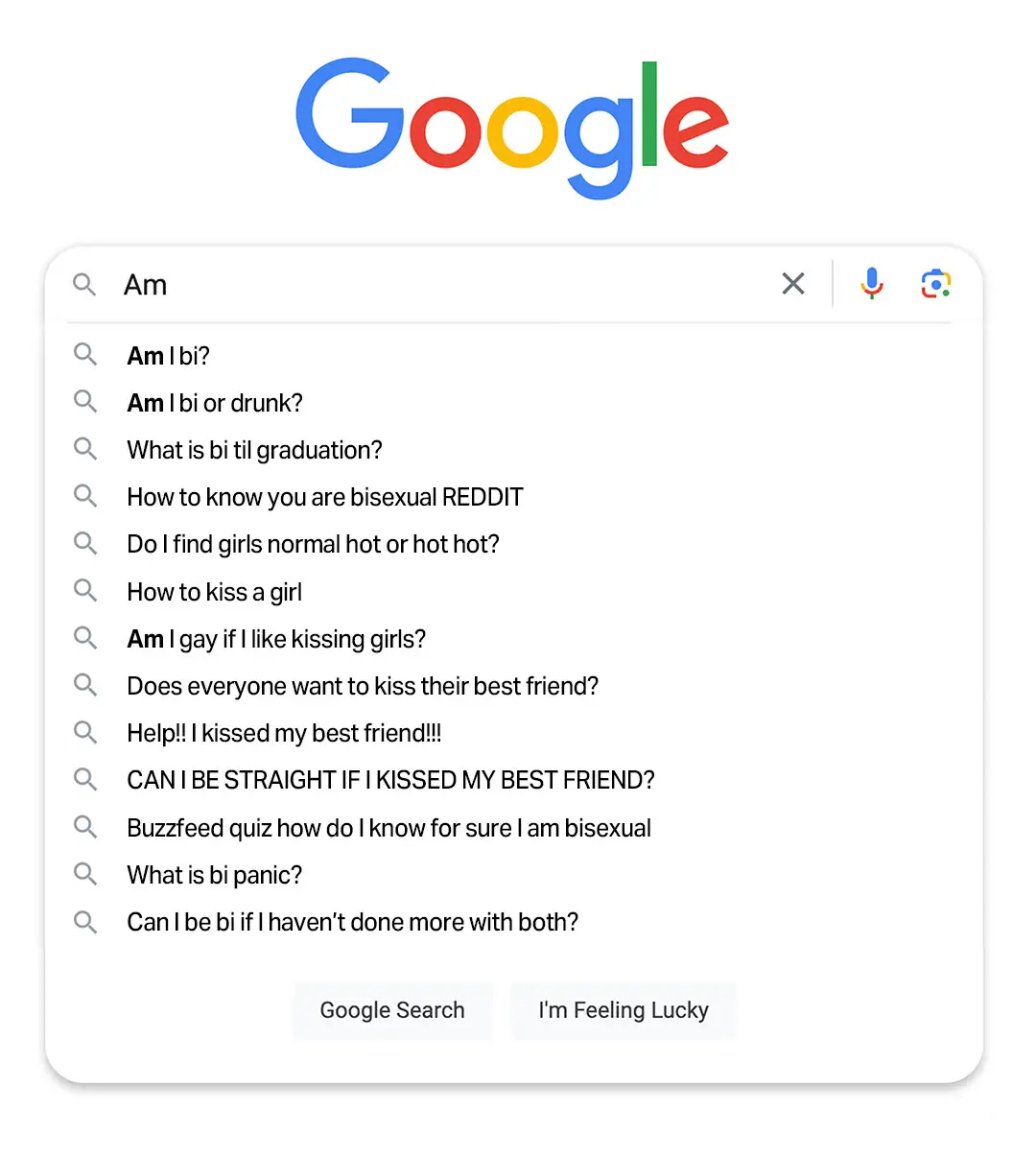The height and width of the screenshot is (1157, 1036).
Task: Click the magnifier icon beside "How to kiss a girl"
Action: [x=85, y=590]
